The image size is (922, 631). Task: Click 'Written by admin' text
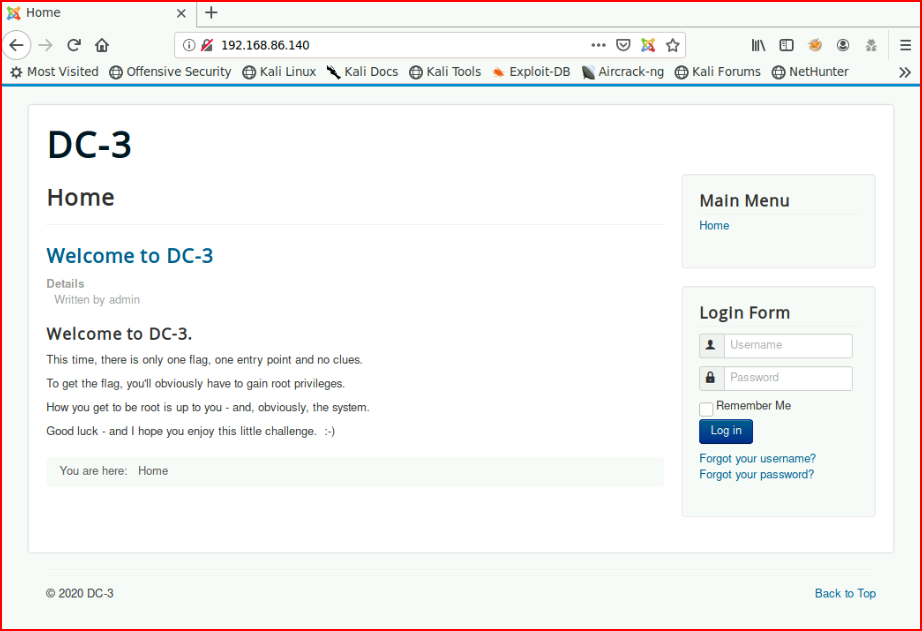97,299
